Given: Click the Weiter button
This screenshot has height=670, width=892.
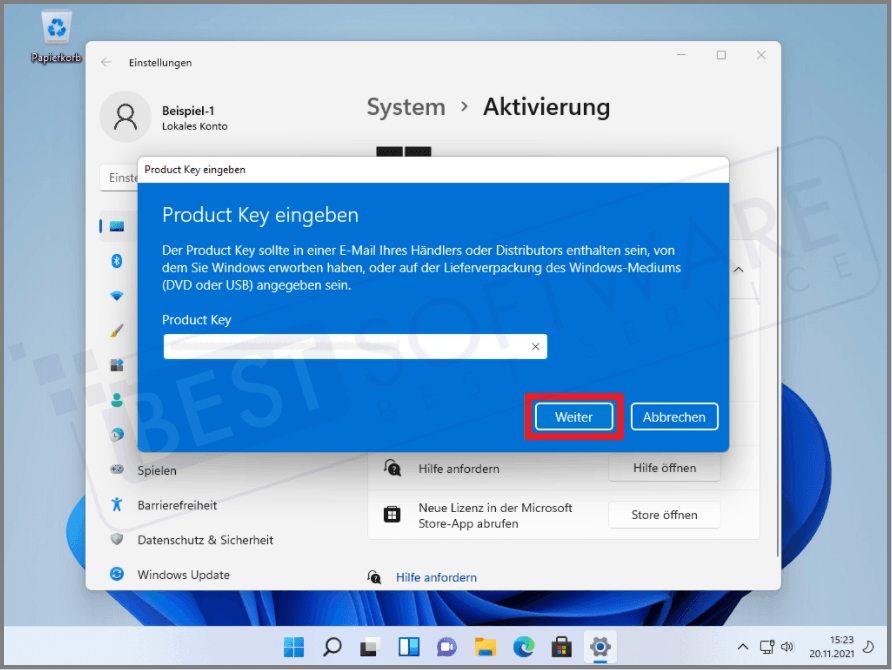Looking at the screenshot, I should click(x=573, y=416).
